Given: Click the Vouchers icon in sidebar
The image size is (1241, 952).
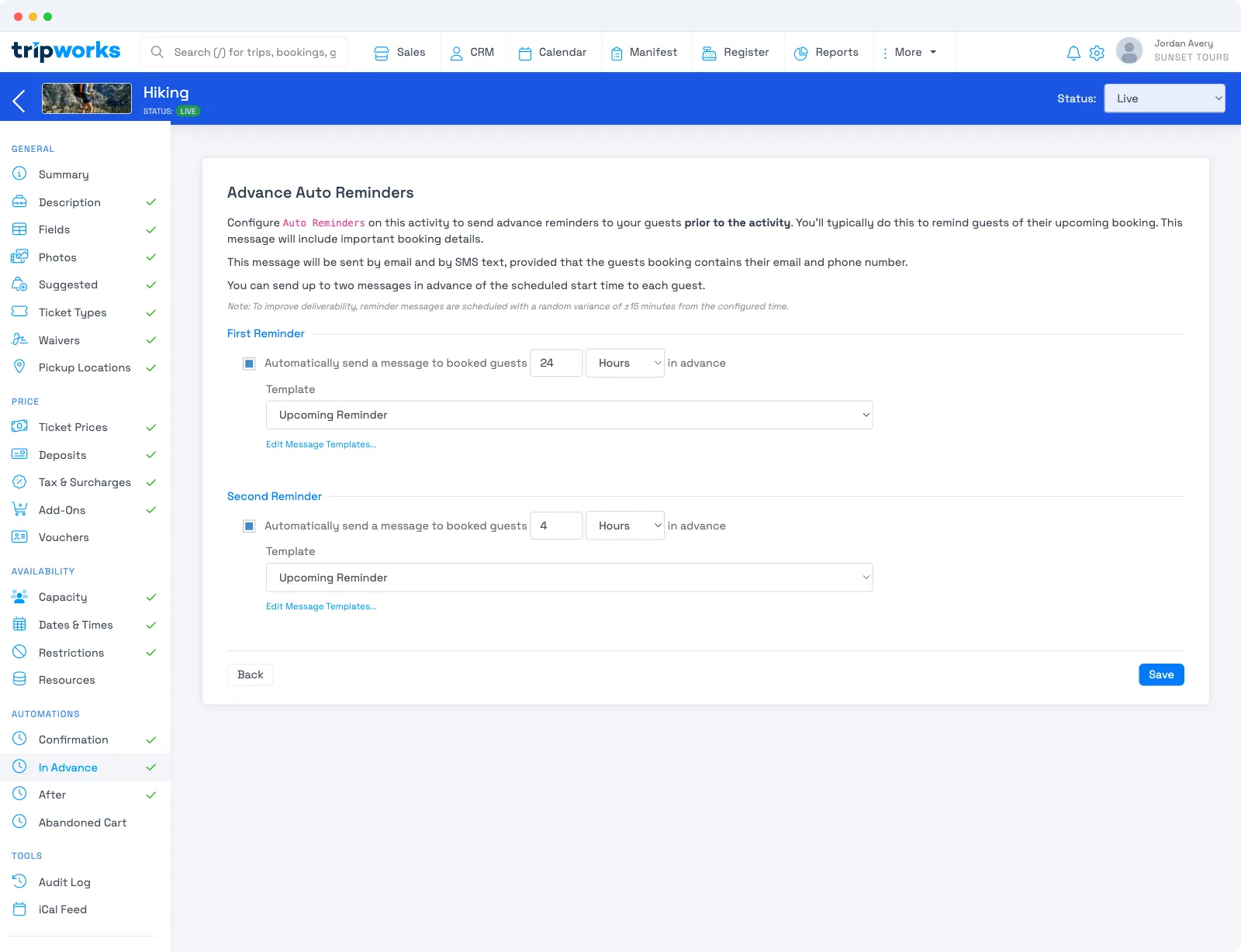Looking at the screenshot, I should (x=19, y=536).
